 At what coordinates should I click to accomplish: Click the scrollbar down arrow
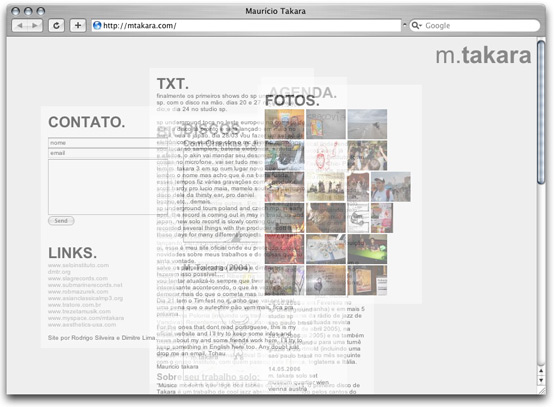pyautogui.click(x=541, y=380)
